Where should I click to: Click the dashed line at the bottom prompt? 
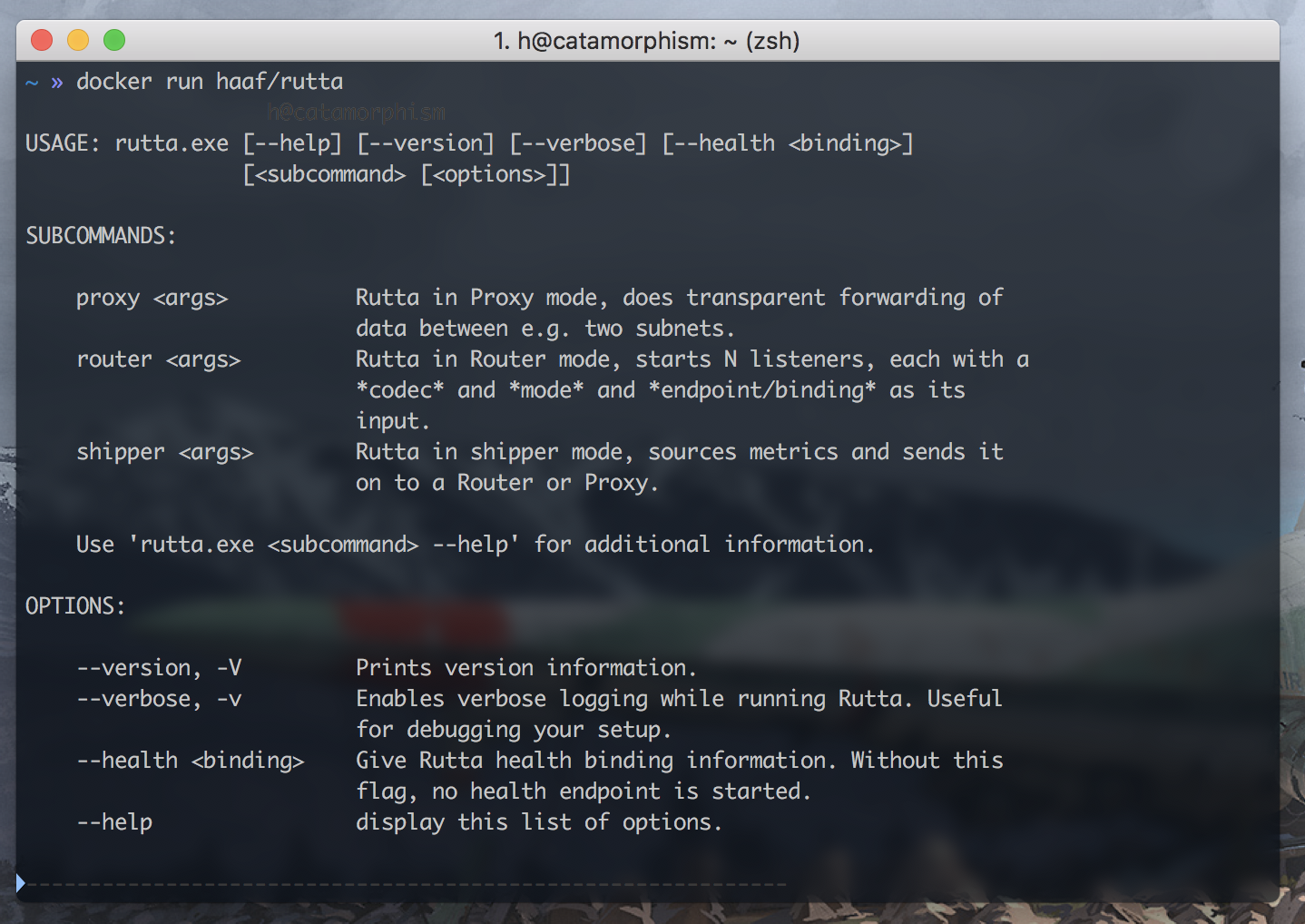[x=408, y=883]
